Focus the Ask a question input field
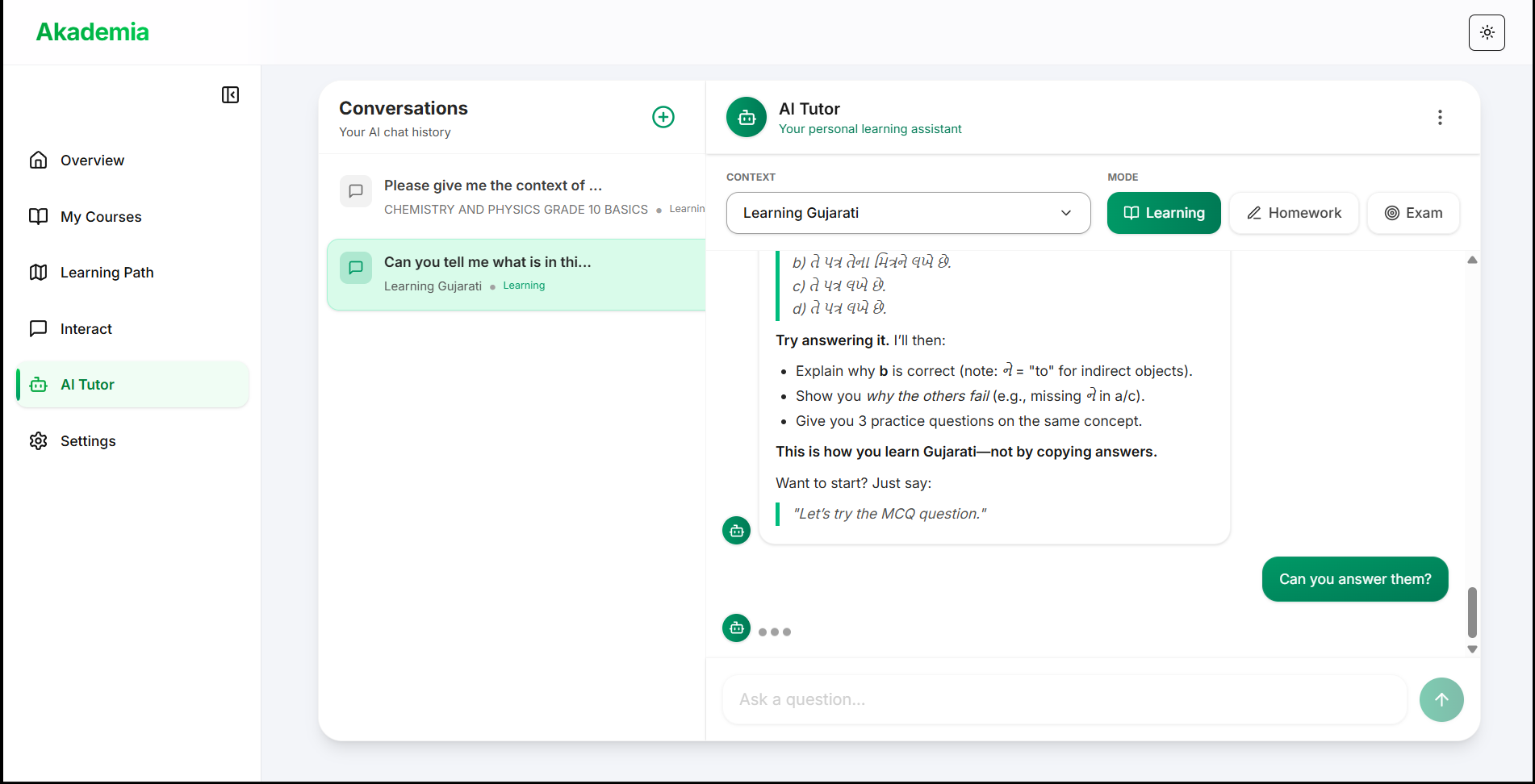This screenshot has height=784, width=1535. point(1064,699)
